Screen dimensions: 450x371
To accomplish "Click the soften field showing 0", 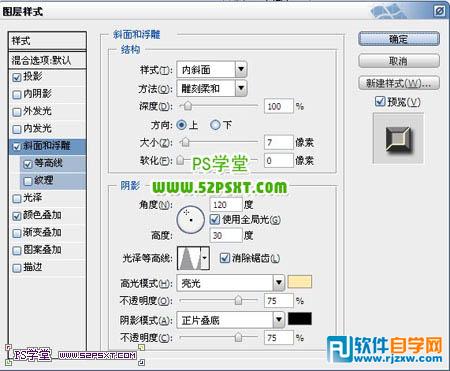I will point(279,161).
